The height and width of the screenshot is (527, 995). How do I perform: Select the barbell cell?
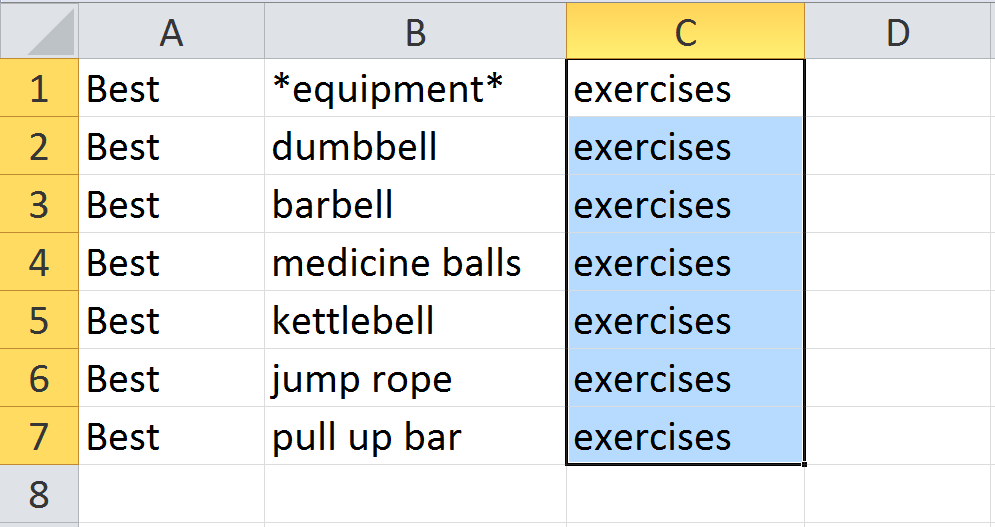click(415, 205)
